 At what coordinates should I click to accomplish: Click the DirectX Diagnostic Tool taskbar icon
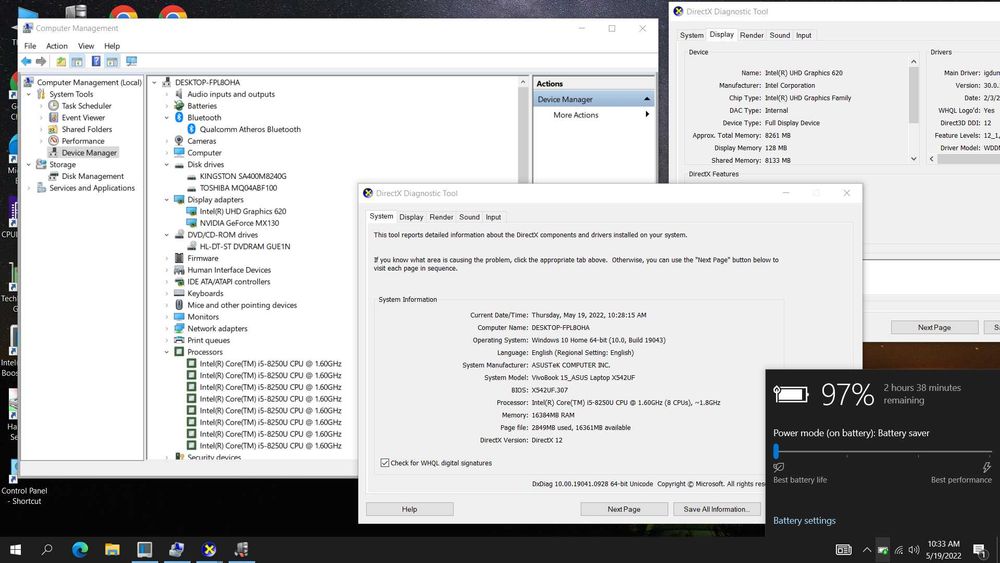point(209,550)
